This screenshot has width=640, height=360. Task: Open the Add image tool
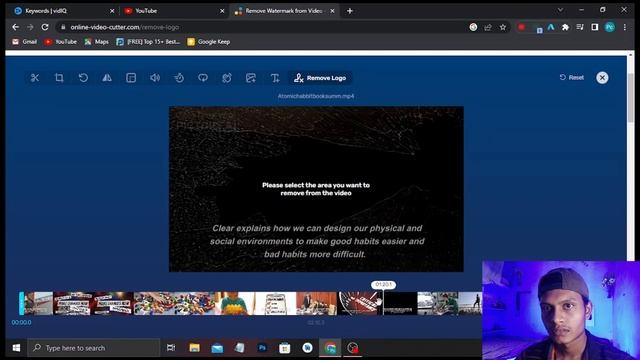coord(251,78)
